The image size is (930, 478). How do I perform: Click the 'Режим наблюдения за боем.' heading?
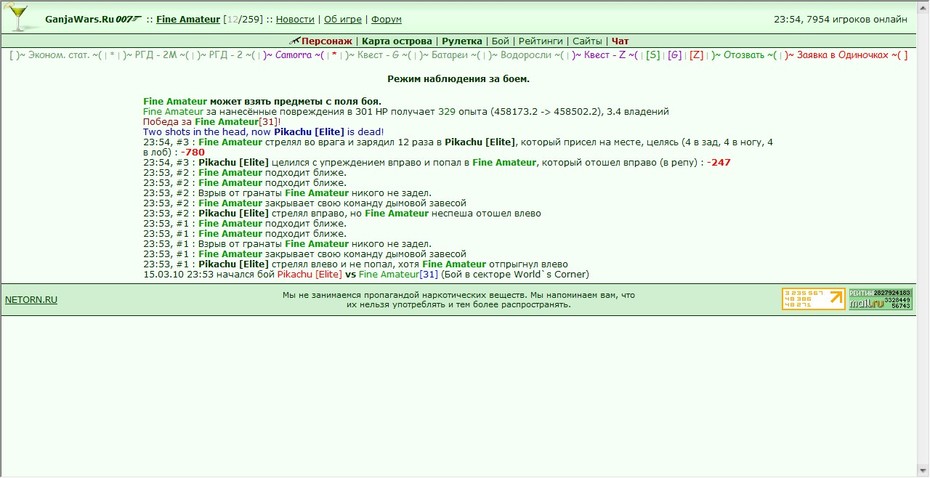coord(458,79)
